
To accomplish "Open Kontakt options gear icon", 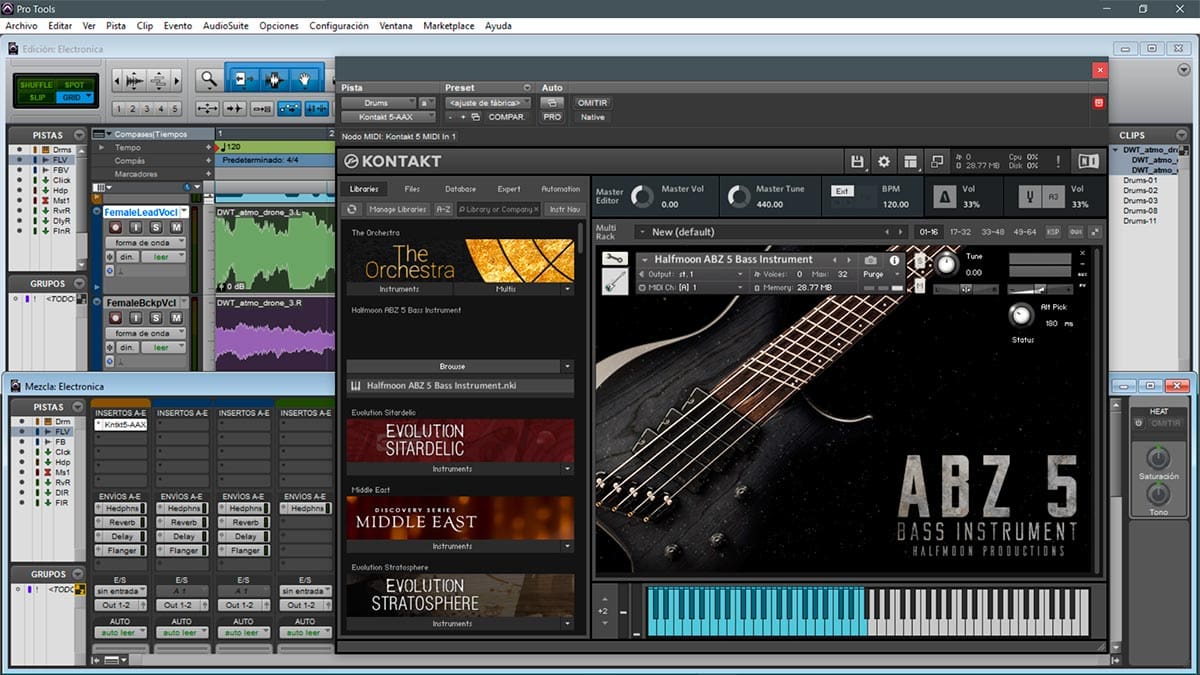I will 884,161.
